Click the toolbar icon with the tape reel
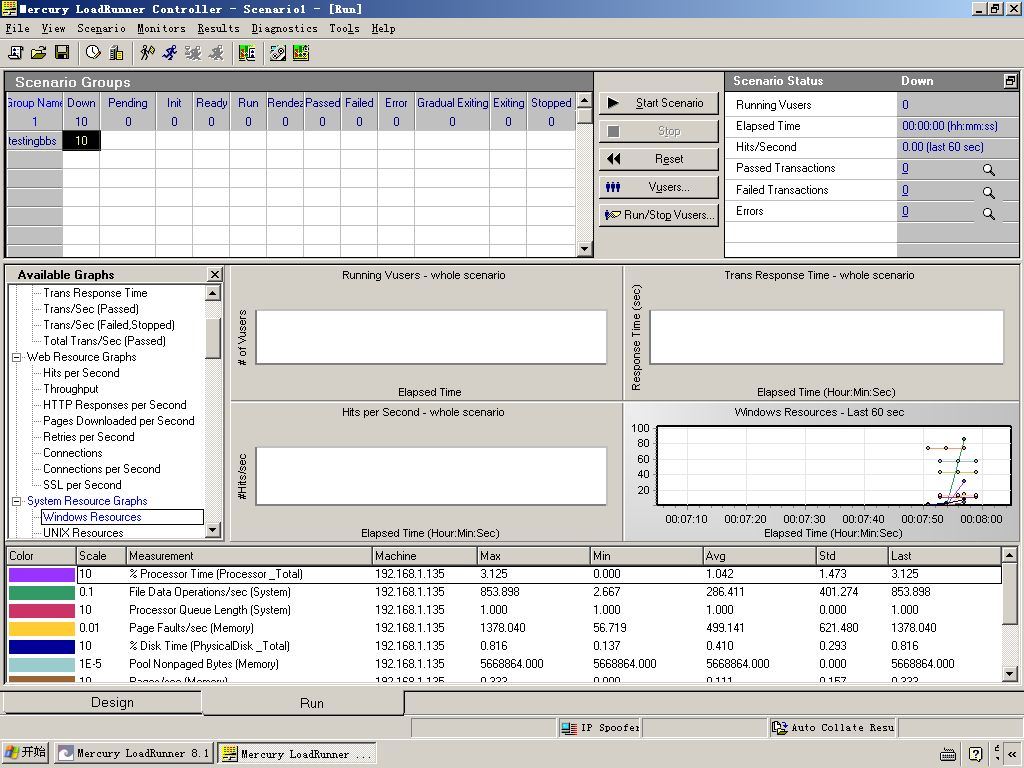The image size is (1024, 768). click(278, 53)
